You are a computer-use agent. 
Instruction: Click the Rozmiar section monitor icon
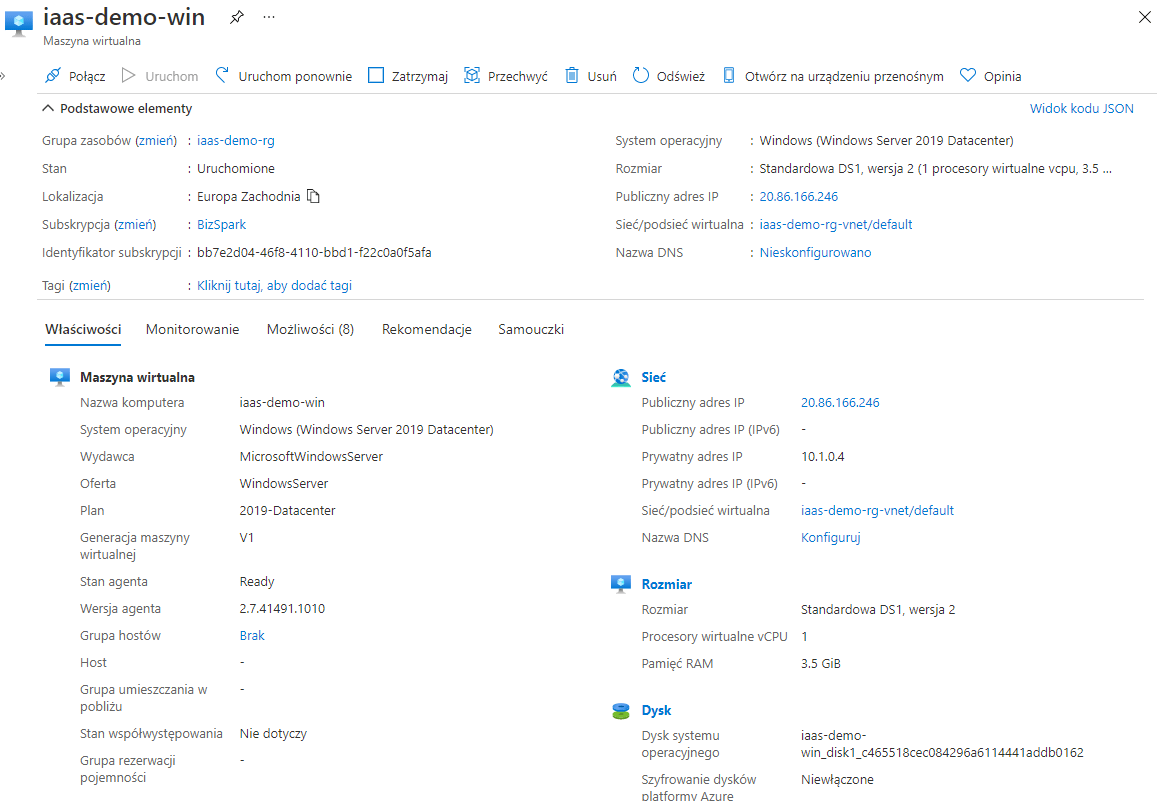pos(621,584)
